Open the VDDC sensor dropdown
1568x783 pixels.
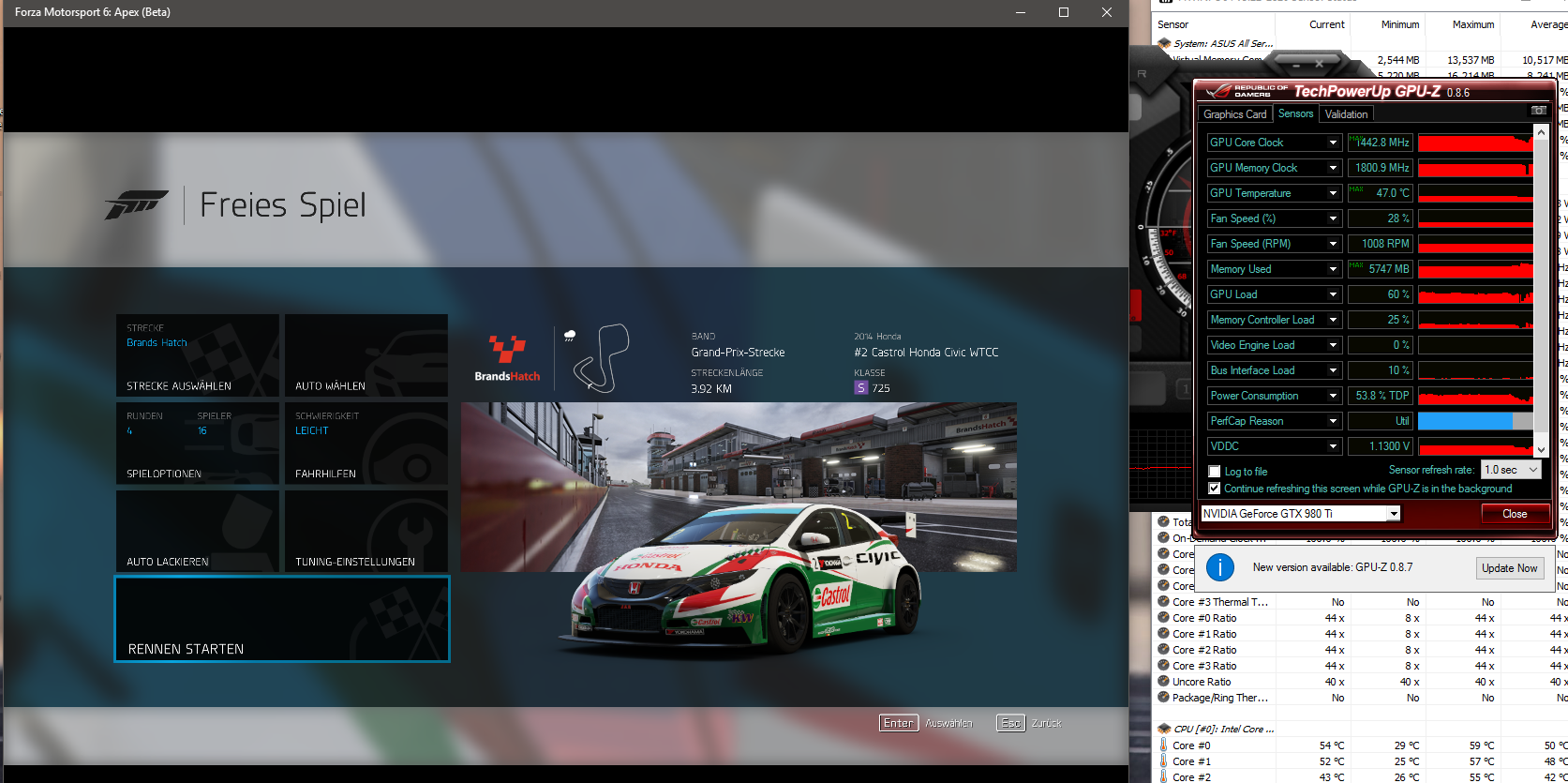(x=1333, y=446)
